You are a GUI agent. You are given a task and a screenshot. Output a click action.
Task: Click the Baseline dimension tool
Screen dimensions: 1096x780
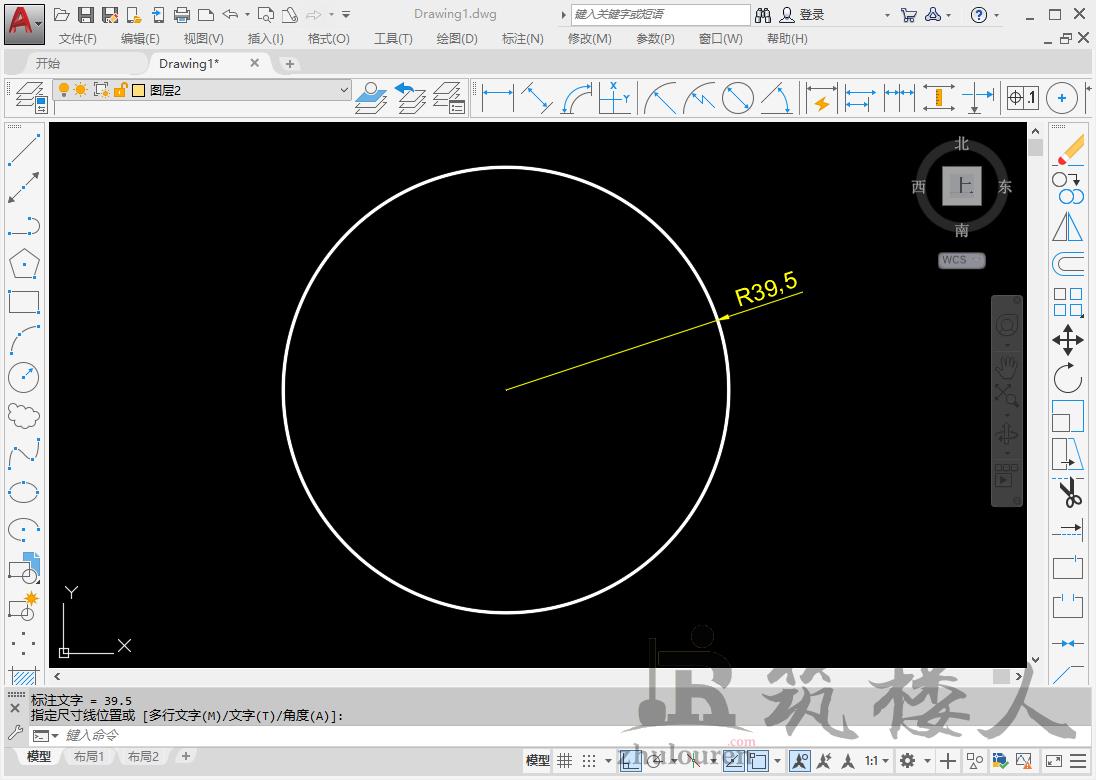[860, 98]
